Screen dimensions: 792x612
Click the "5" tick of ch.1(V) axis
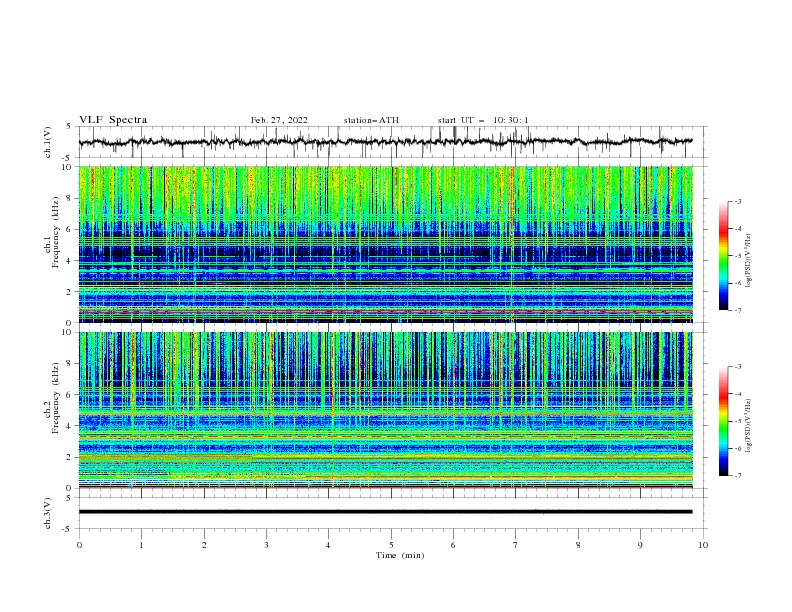click(x=70, y=127)
